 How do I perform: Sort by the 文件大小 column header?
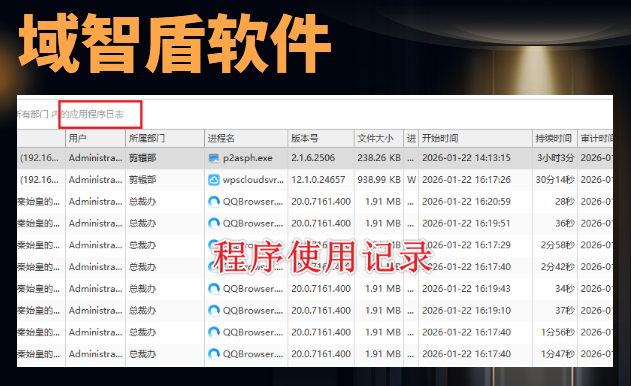point(379,138)
